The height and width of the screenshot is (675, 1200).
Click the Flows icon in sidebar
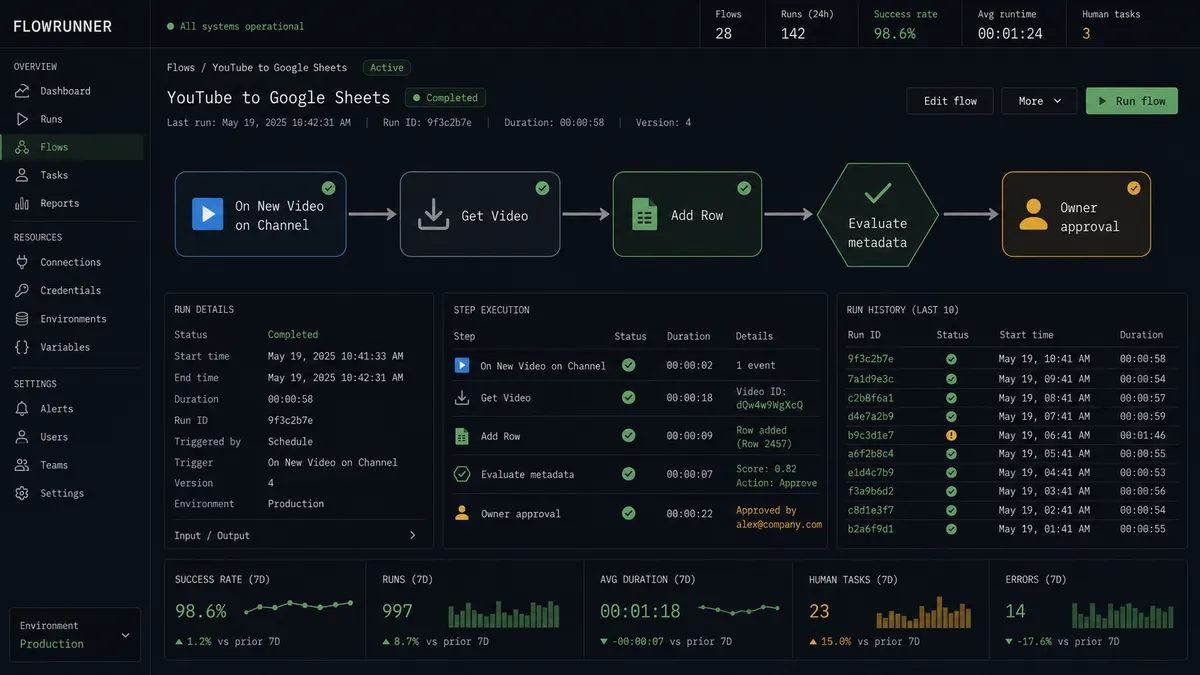(x=22, y=147)
